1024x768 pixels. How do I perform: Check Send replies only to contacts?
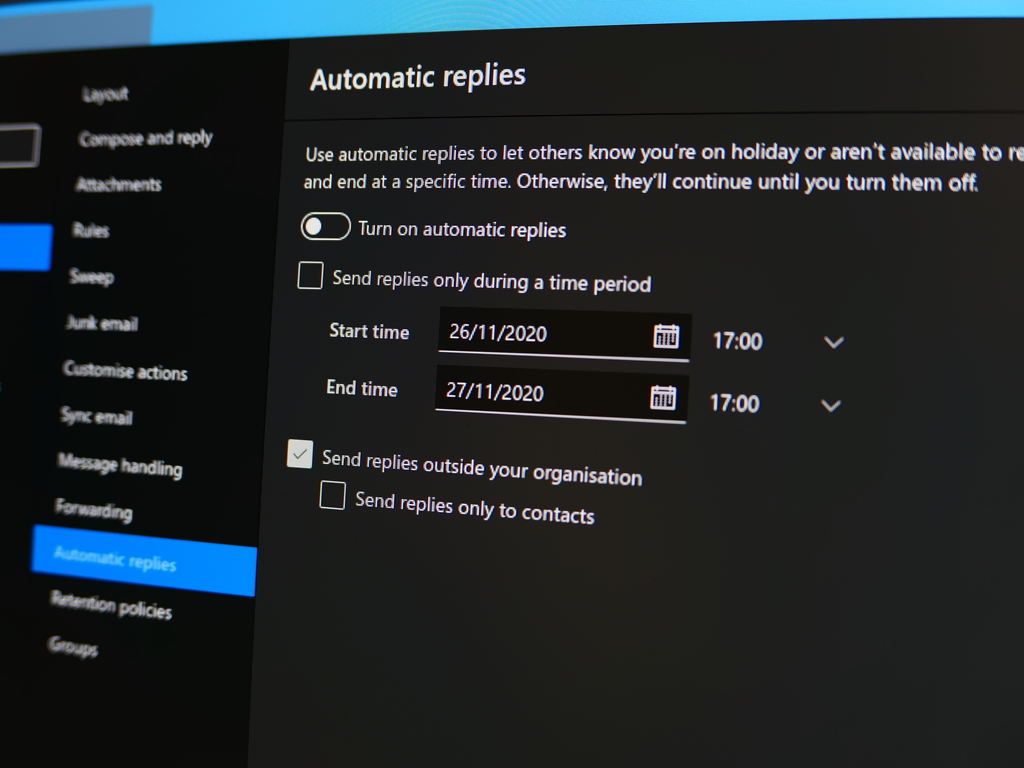(x=332, y=495)
